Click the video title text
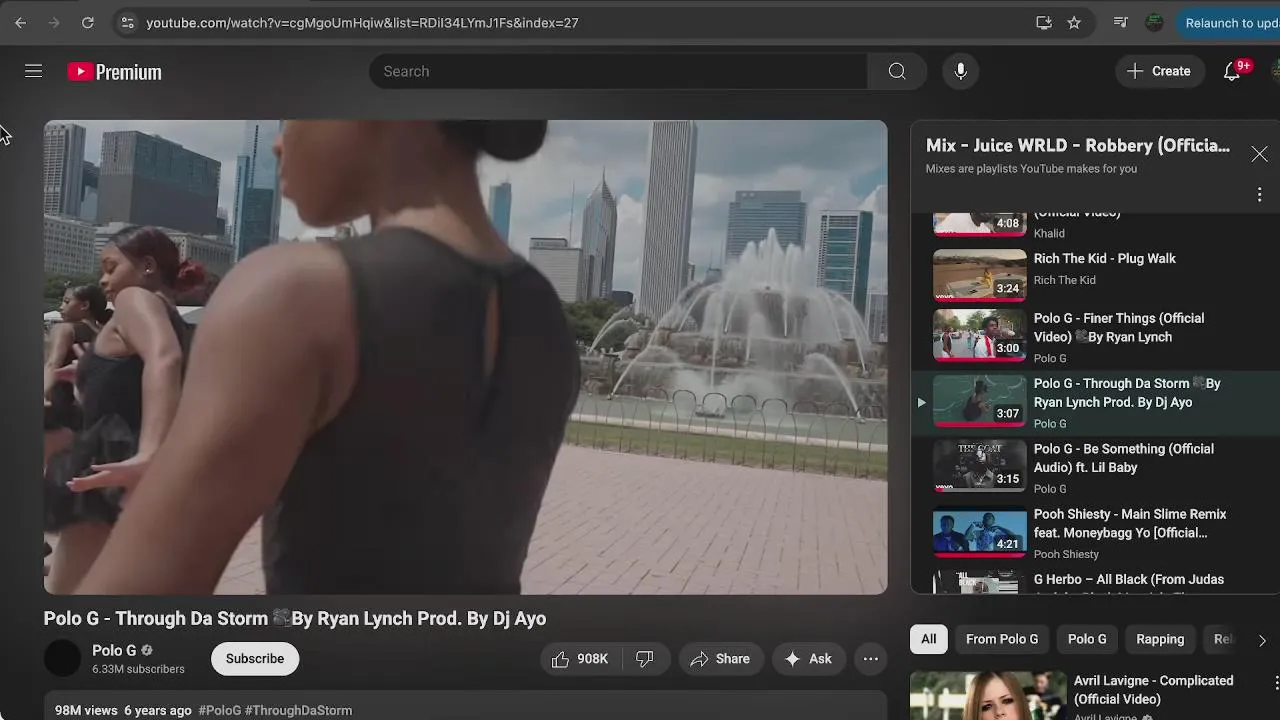The image size is (1280, 720). pyautogui.click(x=295, y=618)
